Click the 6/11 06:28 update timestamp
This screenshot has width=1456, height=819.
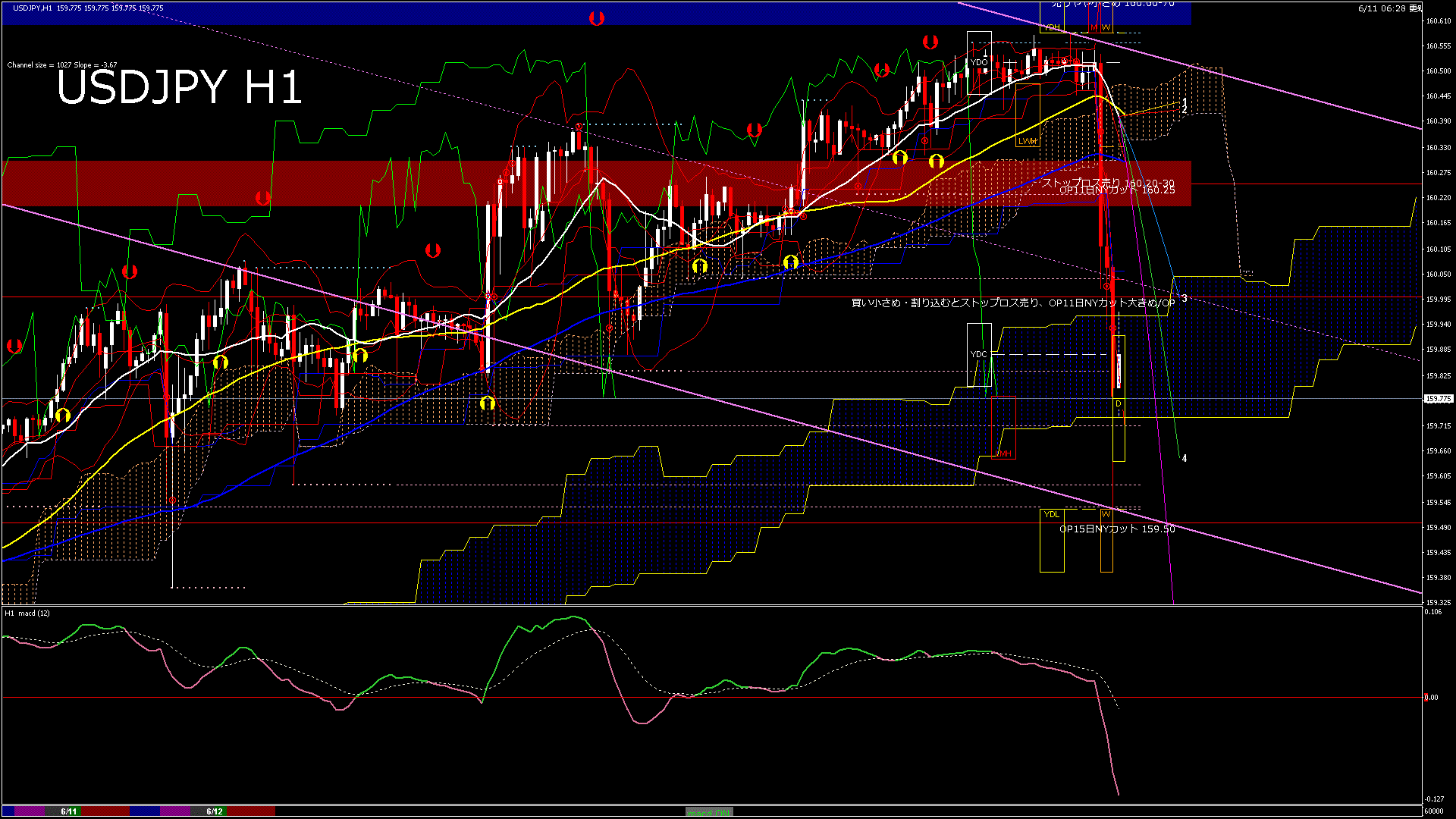pos(1390,8)
